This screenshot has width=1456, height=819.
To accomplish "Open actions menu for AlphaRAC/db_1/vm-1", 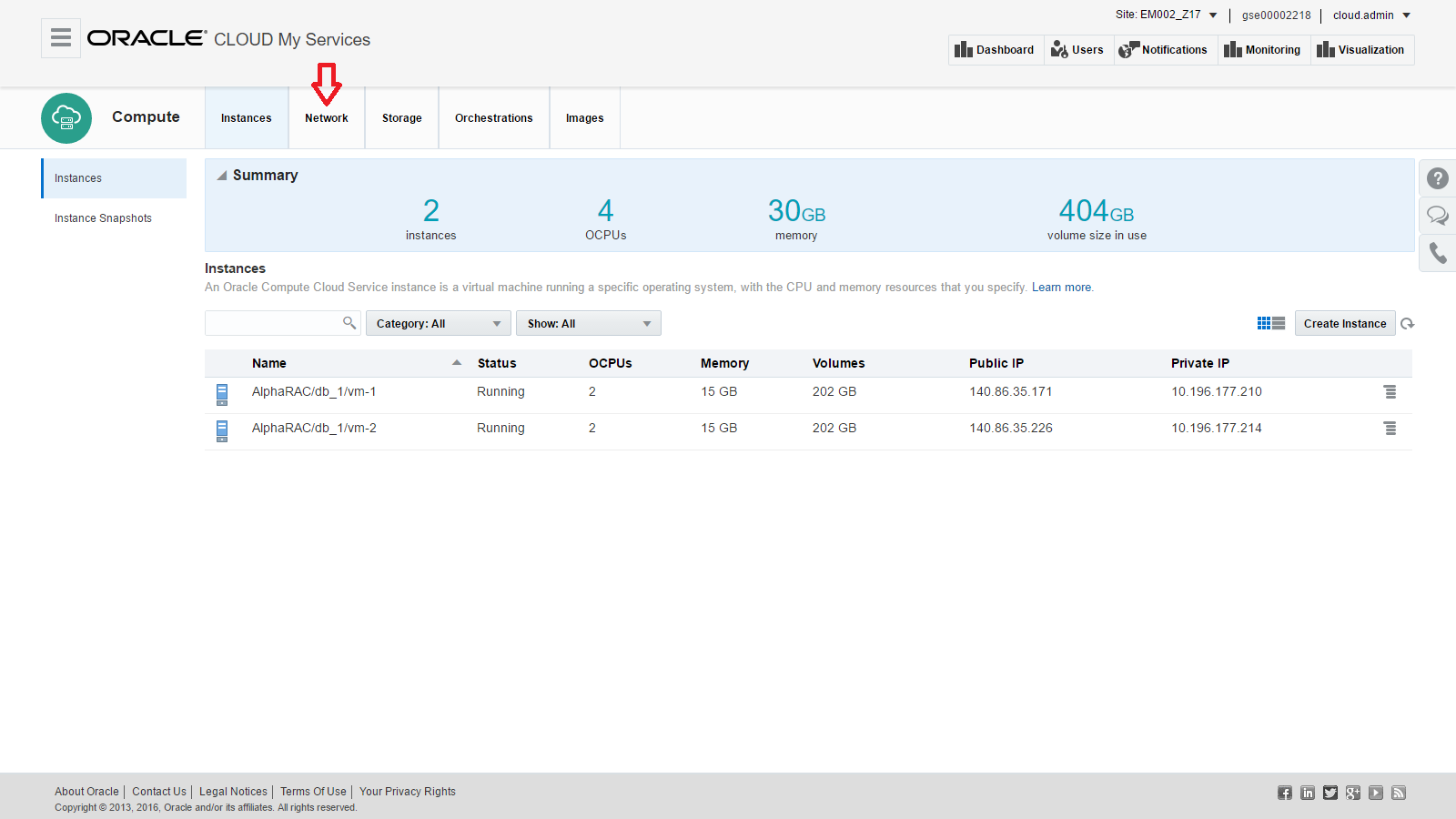I will (x=1390, y=391).
